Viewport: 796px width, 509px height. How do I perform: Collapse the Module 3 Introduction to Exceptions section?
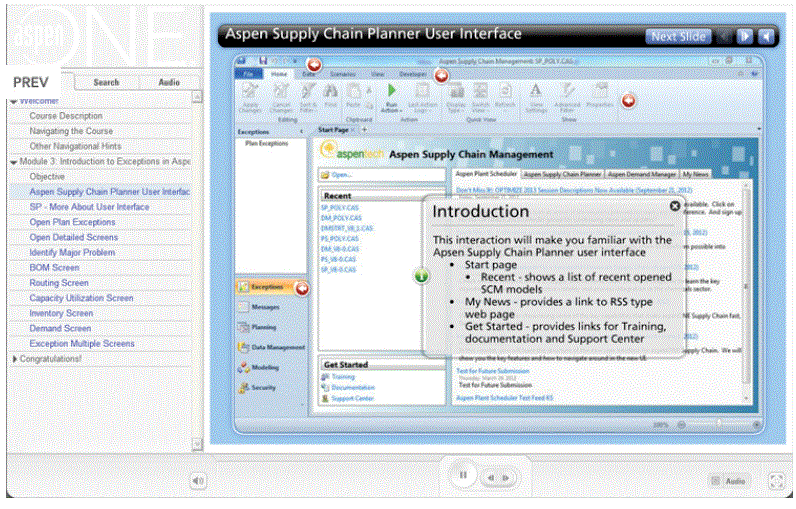pos(14,162)
